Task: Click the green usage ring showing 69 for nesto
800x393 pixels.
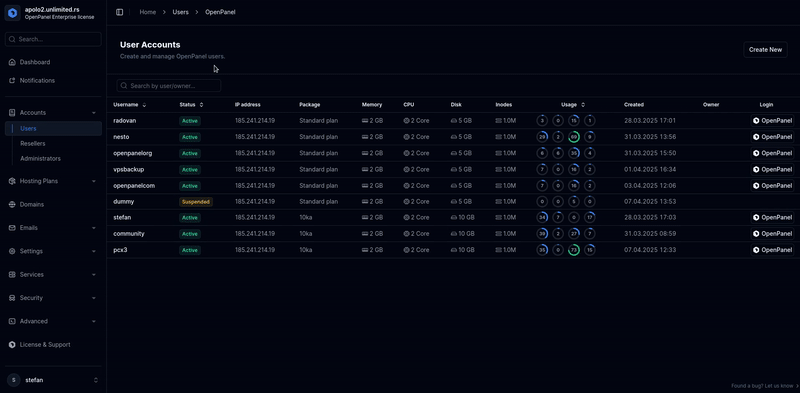Action: coord(574,137)
